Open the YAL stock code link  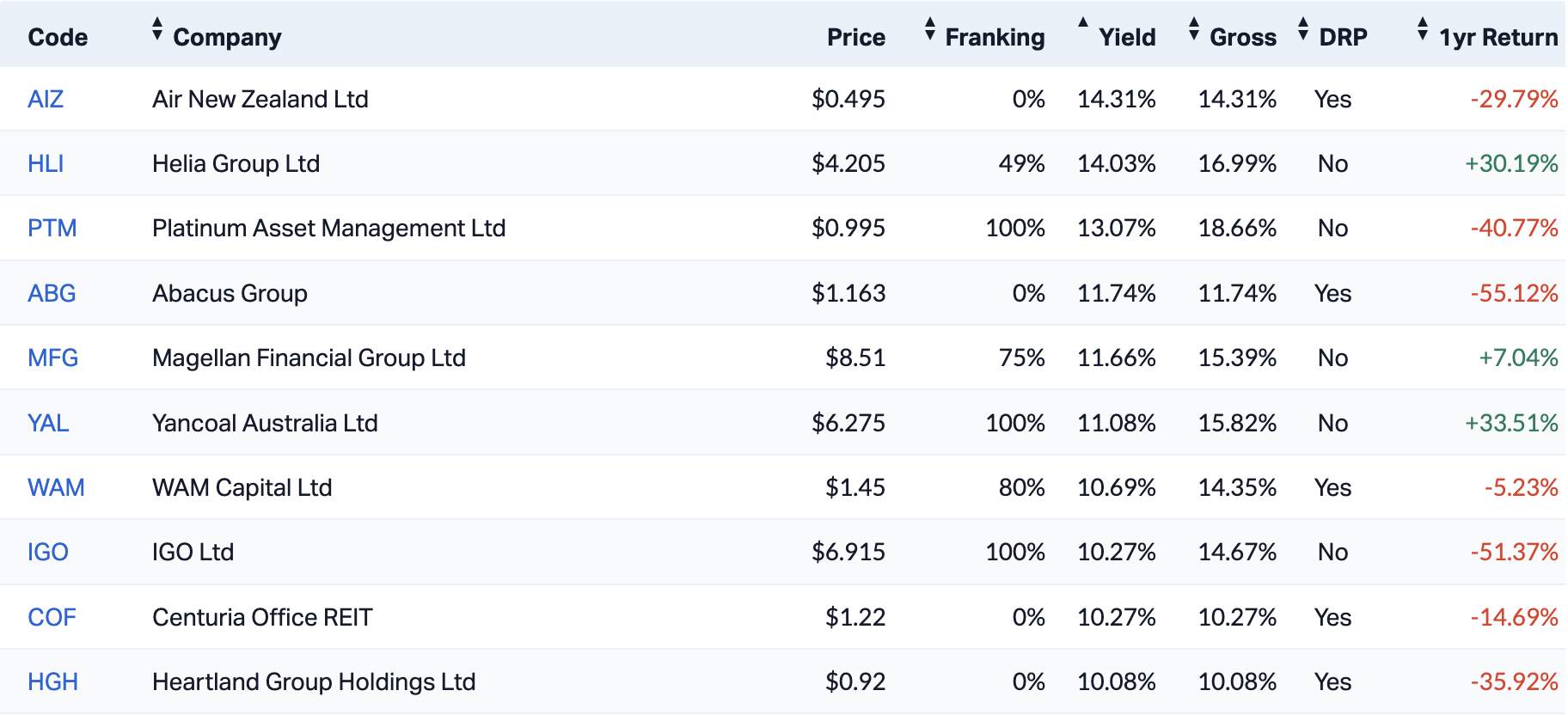pyautogui.click(x=48, y=423)
